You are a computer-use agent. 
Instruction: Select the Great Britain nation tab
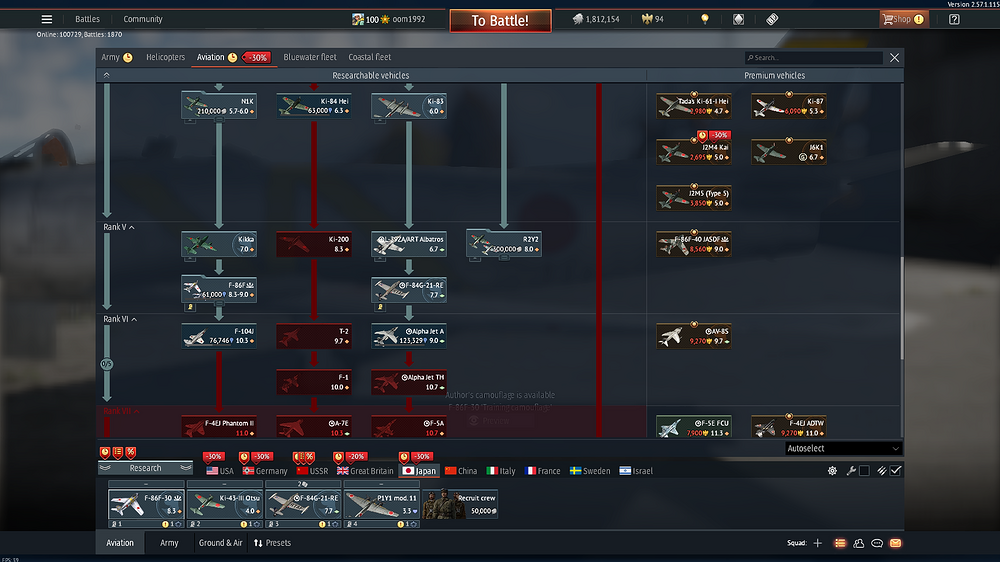click(x=365, y=471)
